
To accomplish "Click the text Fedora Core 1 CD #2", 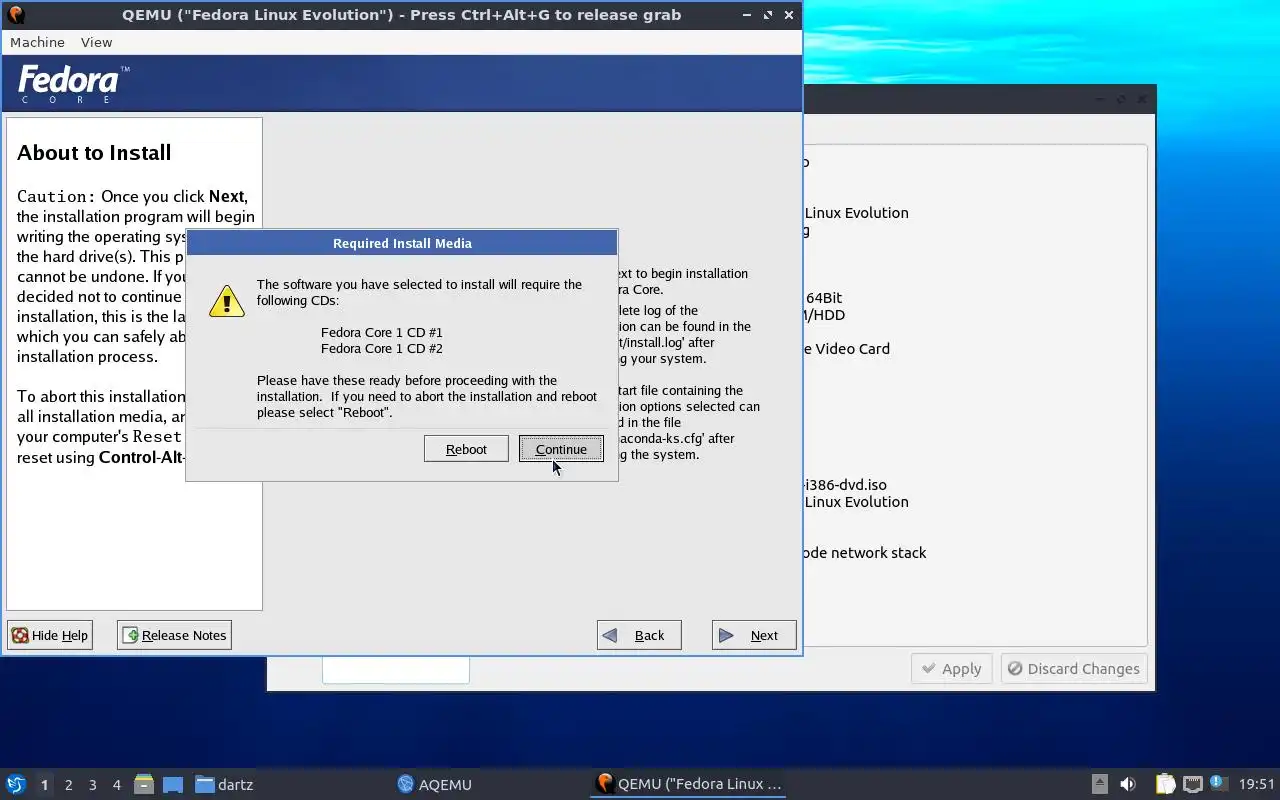I will tap(382, 348).
